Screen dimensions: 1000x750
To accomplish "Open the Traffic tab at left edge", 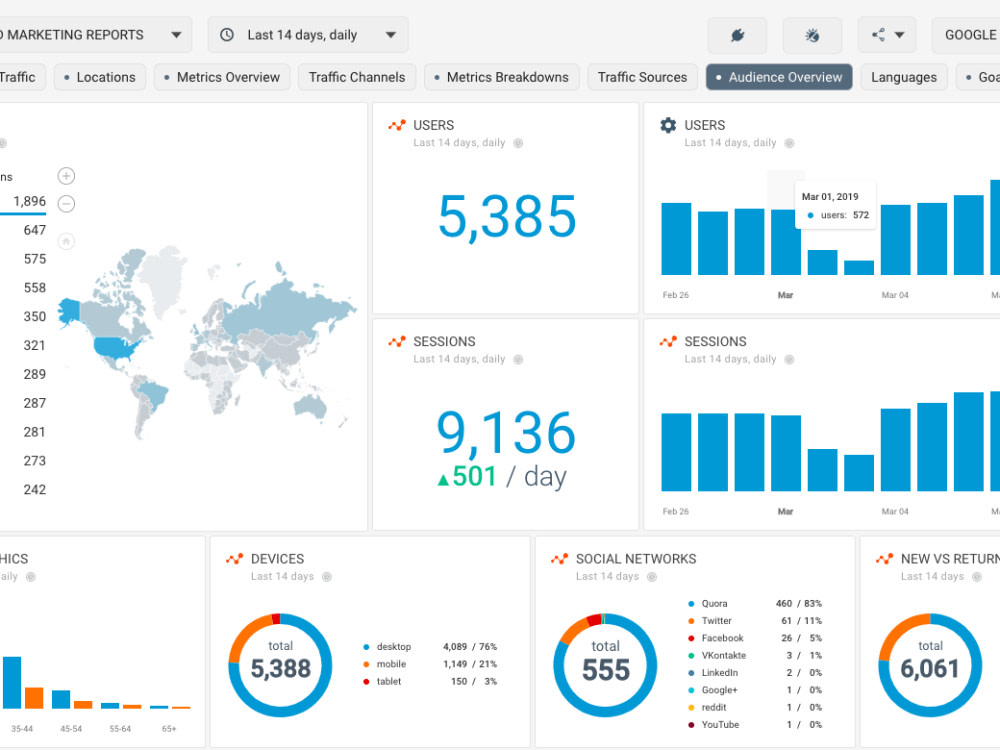I will click(x=22, y=77).
